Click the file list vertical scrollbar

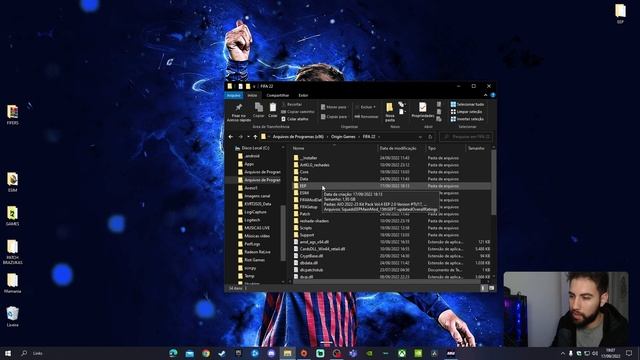[x=493, y=182]
